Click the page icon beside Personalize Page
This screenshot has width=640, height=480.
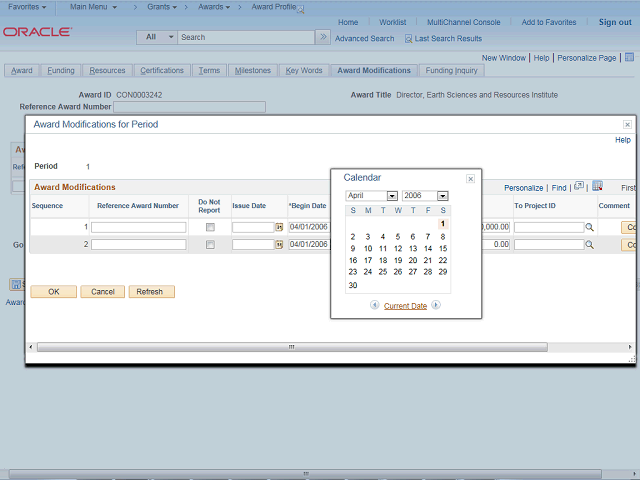pos(629,57)
